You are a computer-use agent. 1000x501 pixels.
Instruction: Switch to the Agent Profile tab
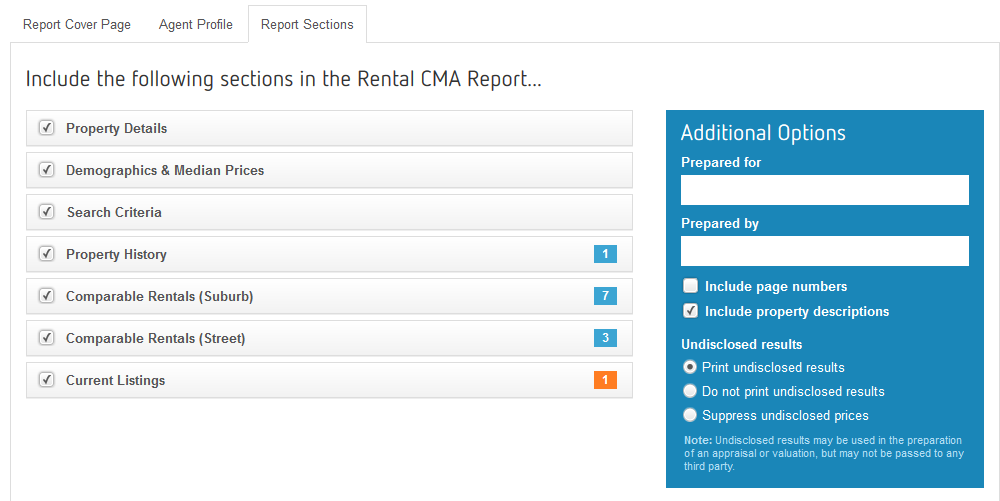196,24
